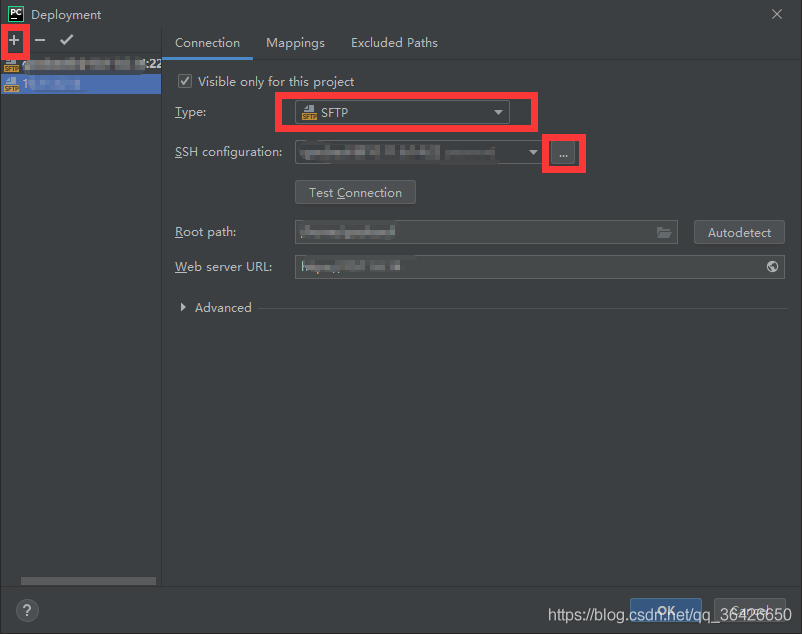
Task: Click the Test Connection button
Action: pyautogui.click(x=355, y=192)
